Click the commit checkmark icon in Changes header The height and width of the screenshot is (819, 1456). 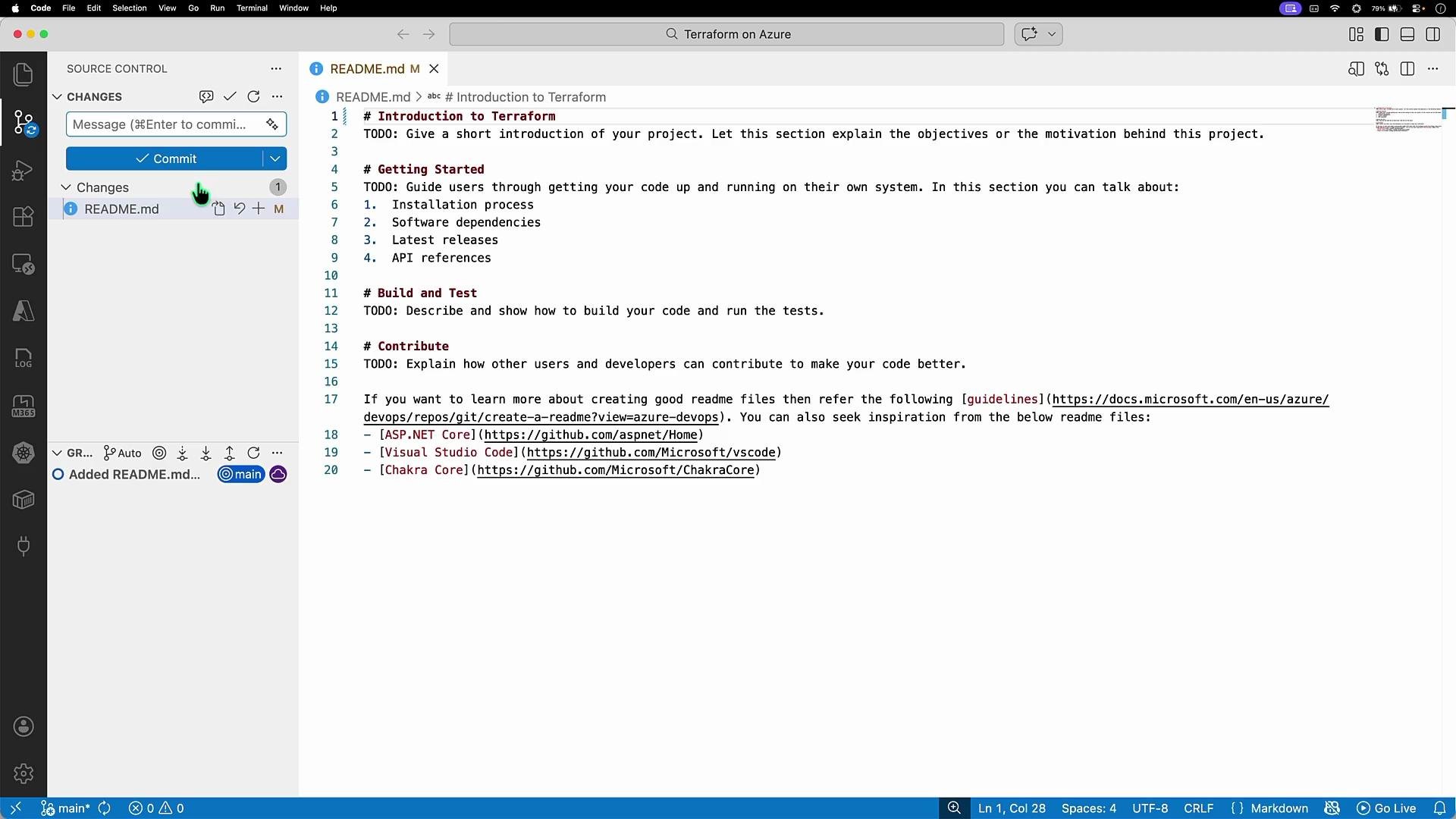point(230,96)
